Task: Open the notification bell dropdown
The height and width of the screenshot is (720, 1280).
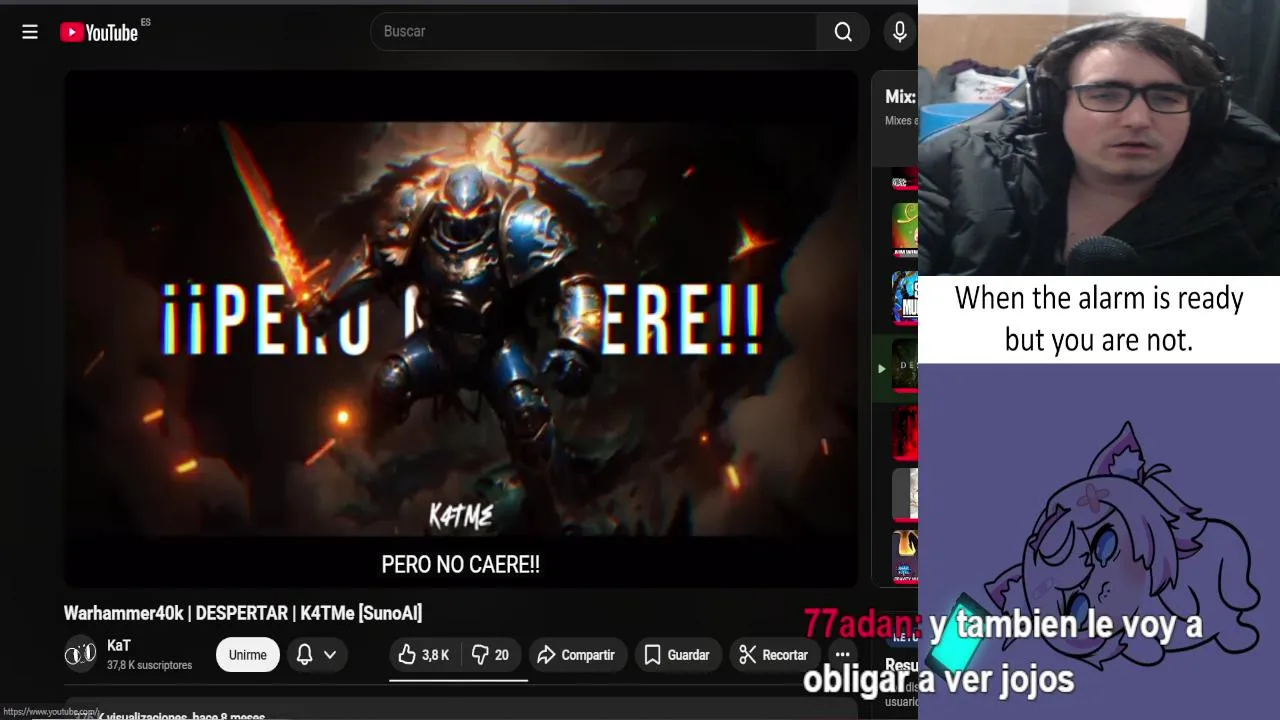Action: pyautogui.click(x=317, y=655)
